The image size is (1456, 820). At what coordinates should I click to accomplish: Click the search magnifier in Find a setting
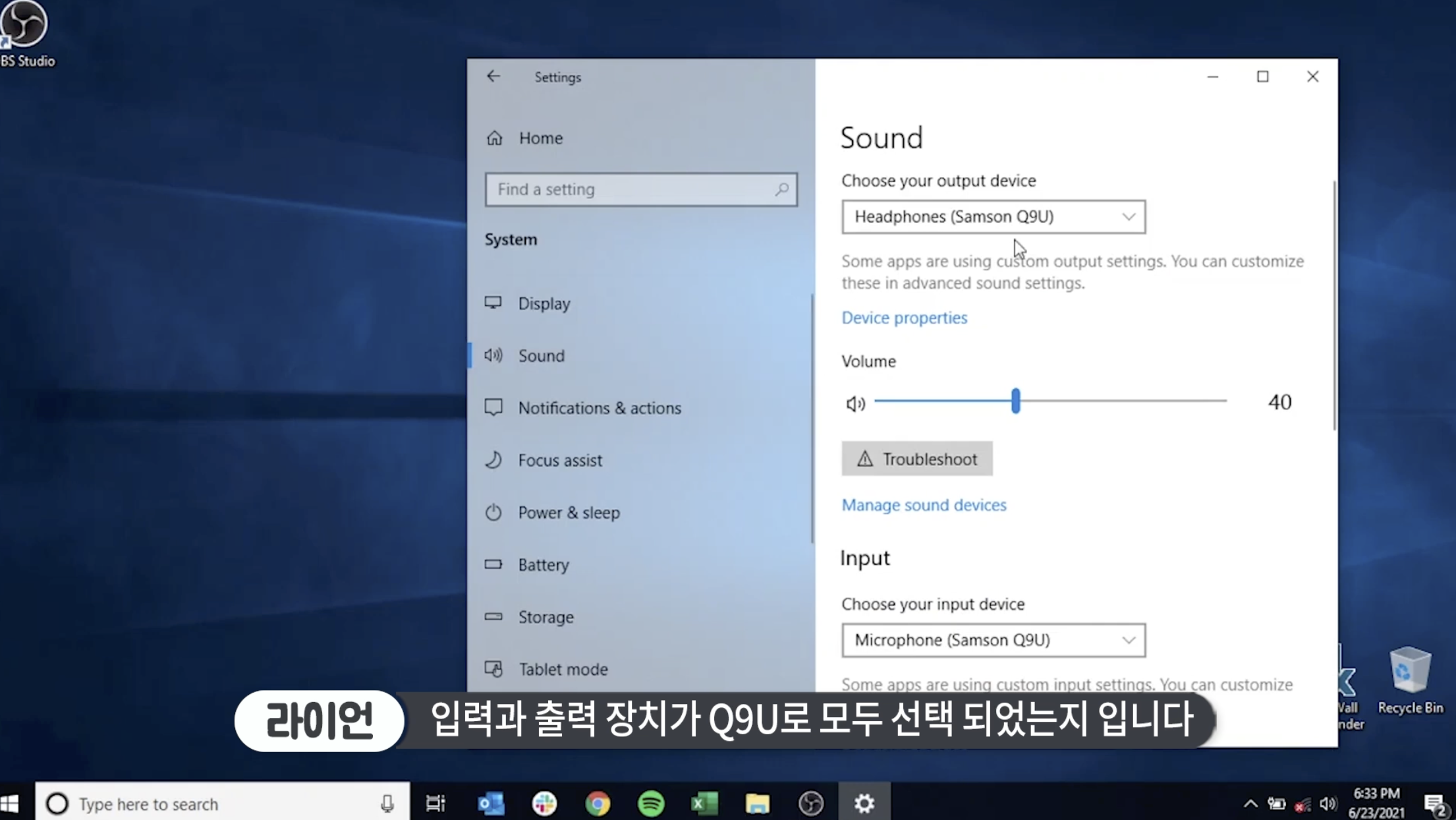(781, 190)
